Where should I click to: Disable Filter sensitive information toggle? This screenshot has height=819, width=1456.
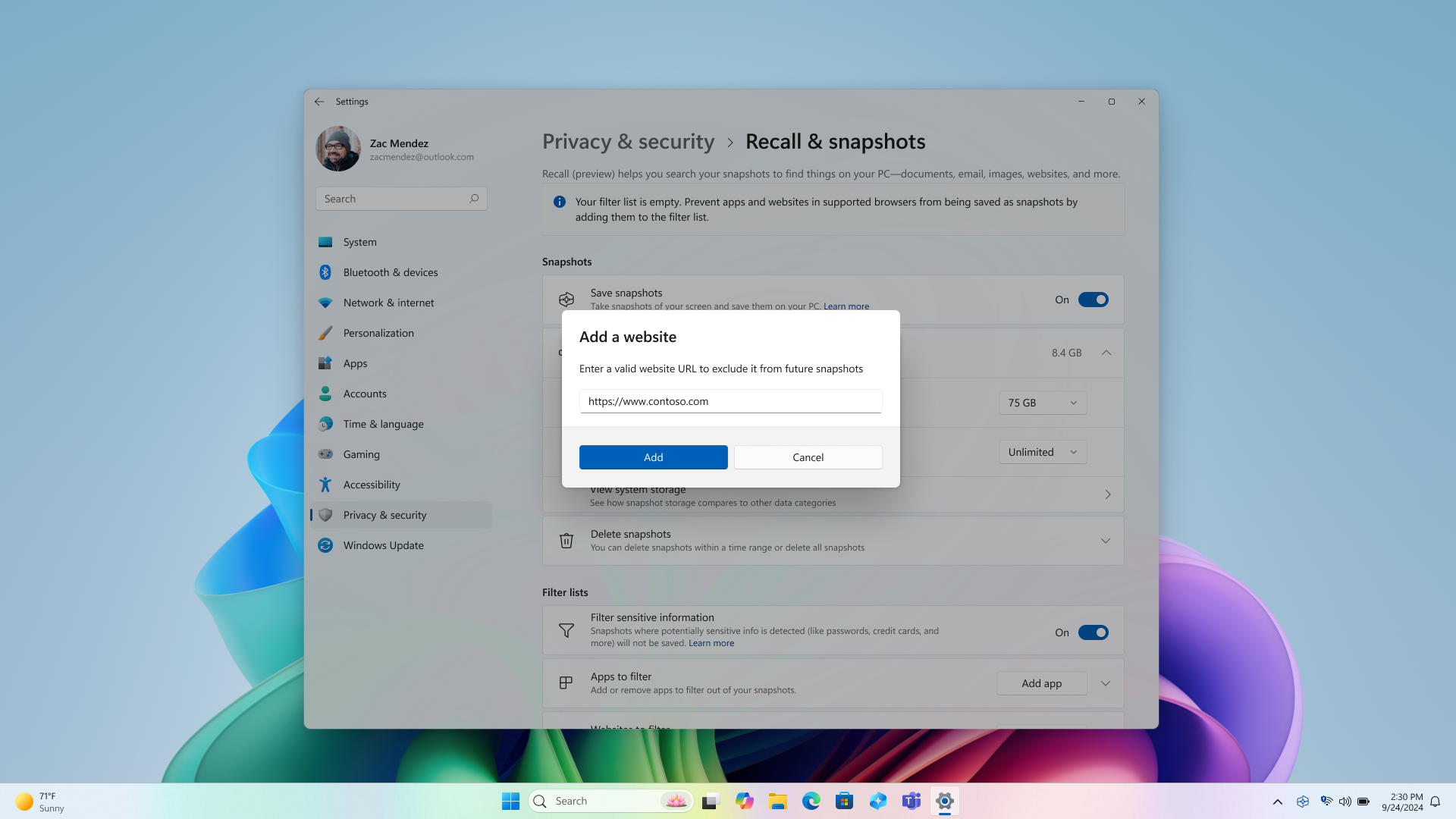[1093, 632]
